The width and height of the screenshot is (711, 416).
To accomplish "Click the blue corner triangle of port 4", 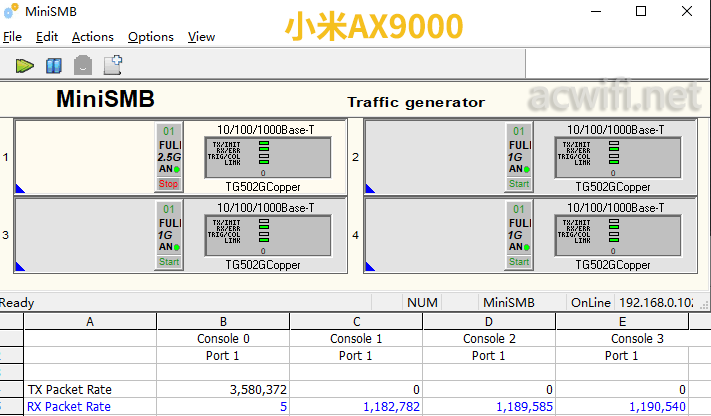I will (x=370, y=267).
